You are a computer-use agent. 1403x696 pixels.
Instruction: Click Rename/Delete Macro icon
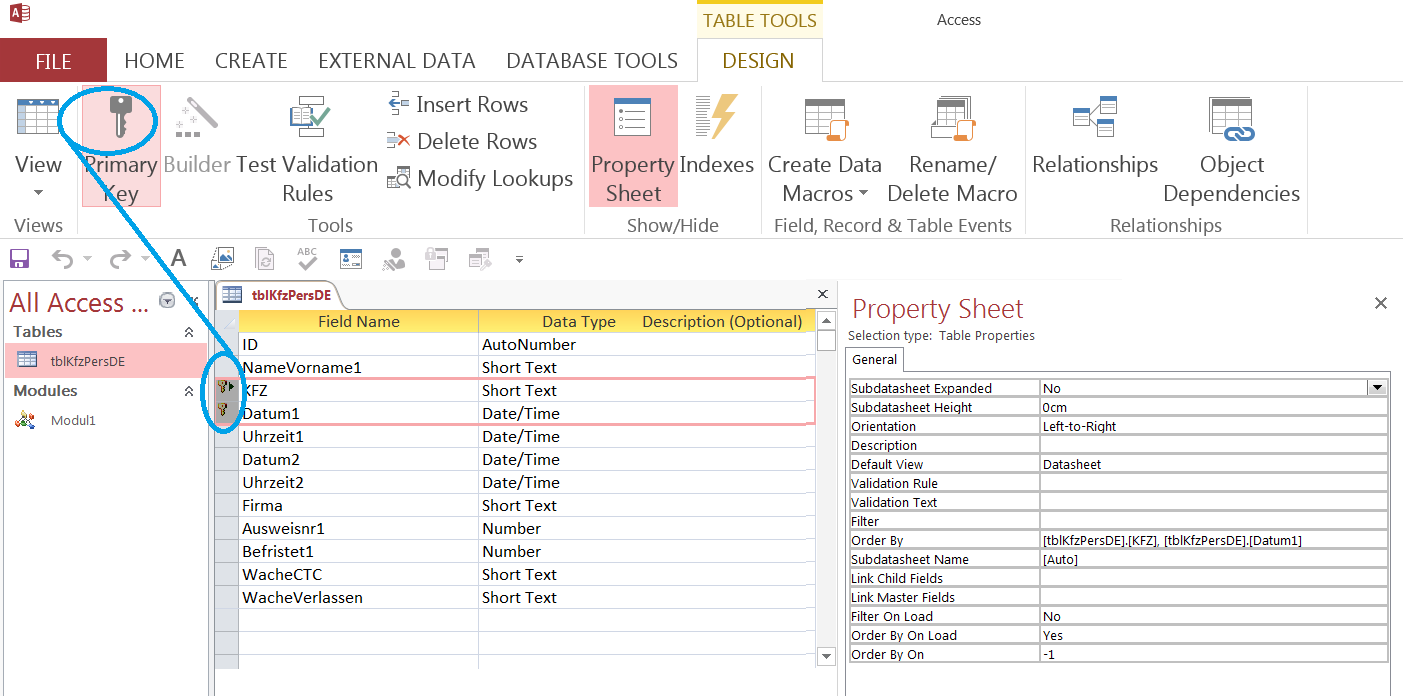point(952,119)
